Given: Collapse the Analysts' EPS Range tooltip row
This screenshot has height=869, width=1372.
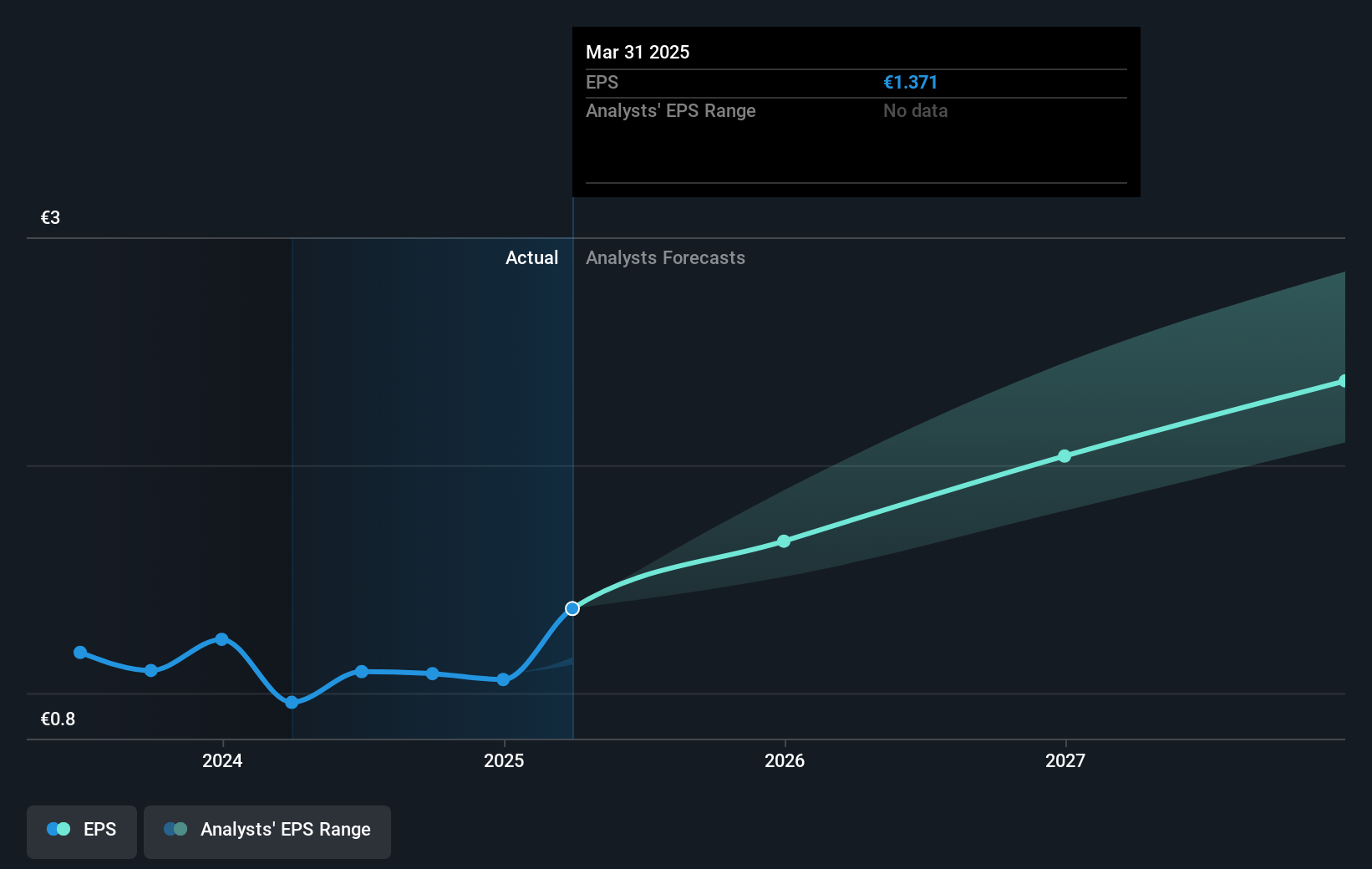Looking at the screenshot, I should (671, 110).
